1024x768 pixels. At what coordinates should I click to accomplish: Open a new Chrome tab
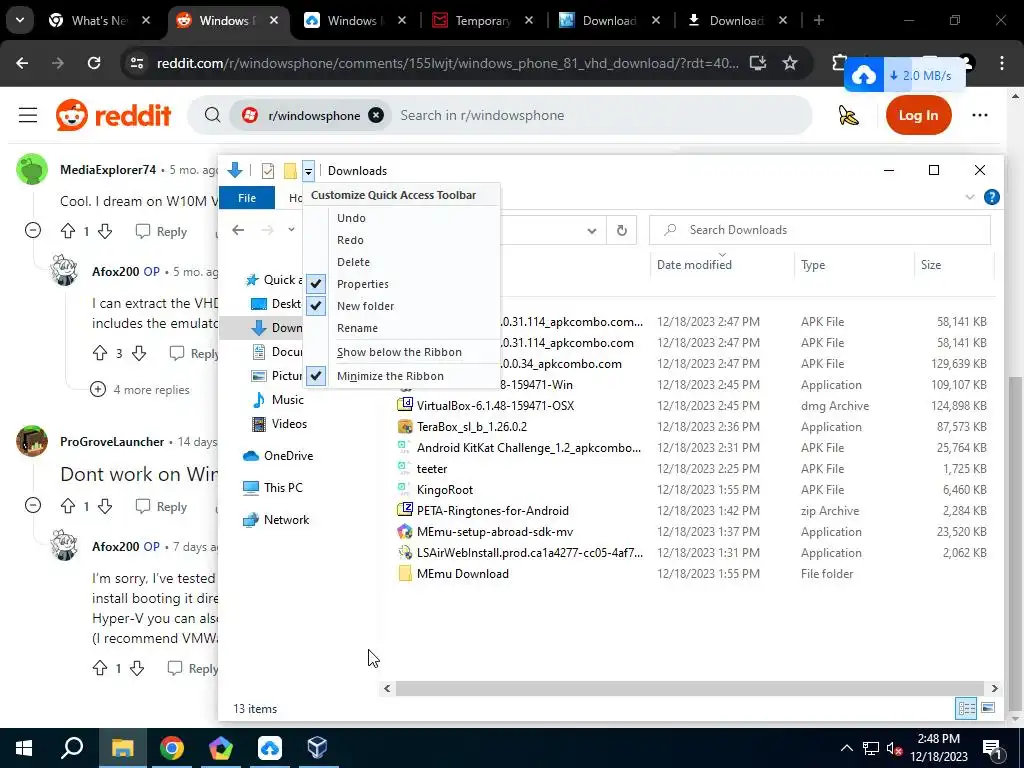818,20
